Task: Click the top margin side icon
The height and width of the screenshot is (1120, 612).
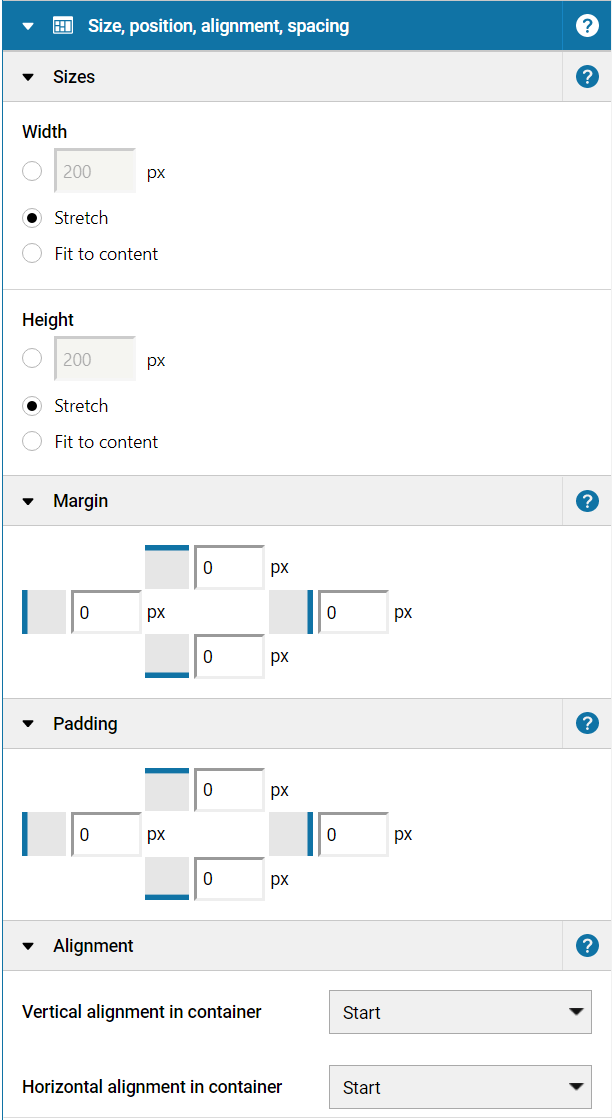Action: [x=167, y=567]
